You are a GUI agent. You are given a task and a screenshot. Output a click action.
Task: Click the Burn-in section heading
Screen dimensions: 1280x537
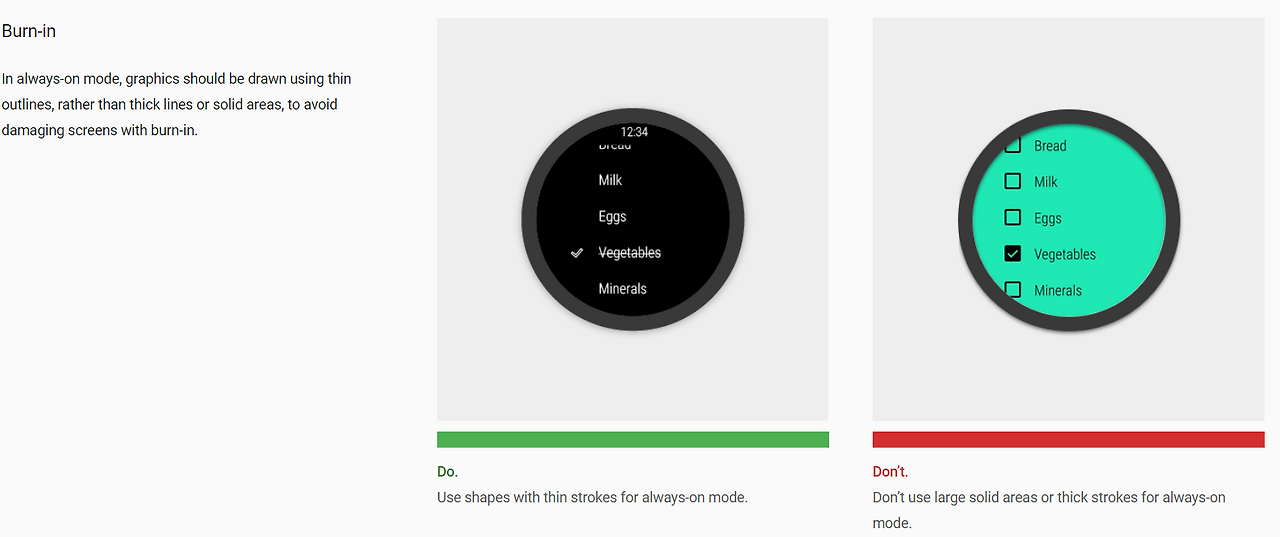click(x=29, y=31)
